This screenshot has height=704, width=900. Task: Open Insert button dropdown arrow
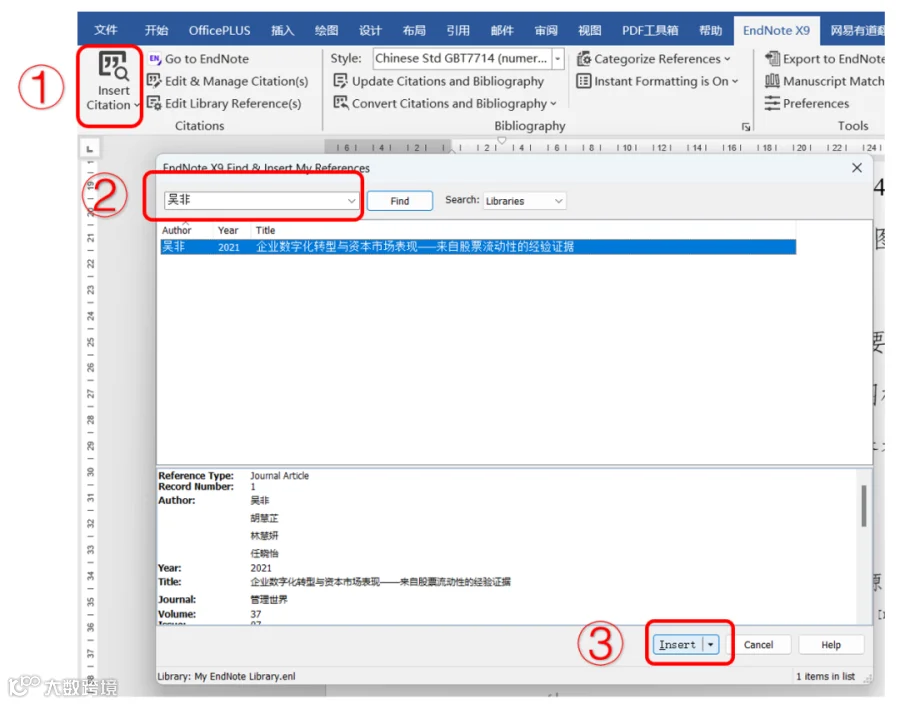coord(711,645)
